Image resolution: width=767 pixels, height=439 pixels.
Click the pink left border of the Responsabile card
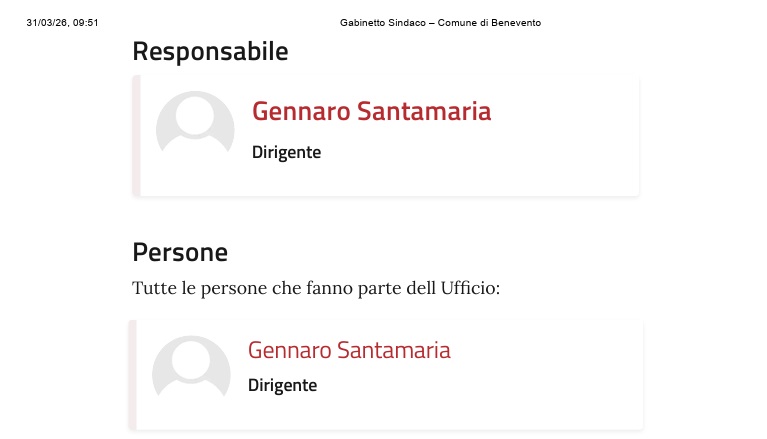point(136,135)
